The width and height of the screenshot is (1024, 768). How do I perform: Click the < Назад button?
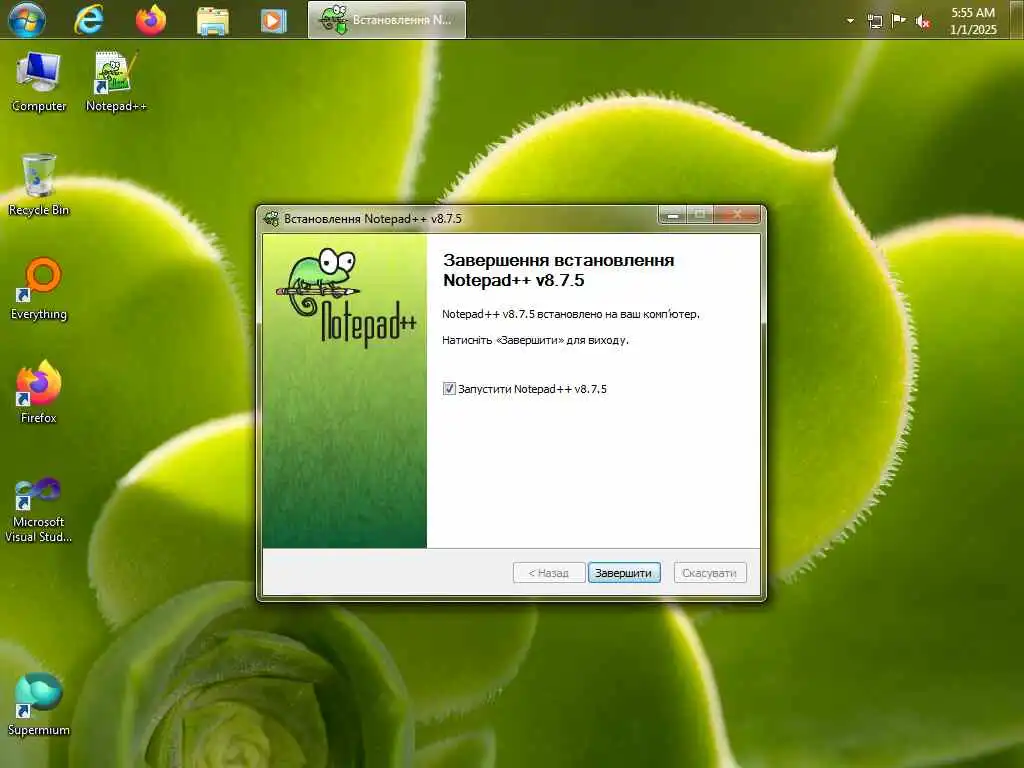pyautogui.click(x=549, y=573)
